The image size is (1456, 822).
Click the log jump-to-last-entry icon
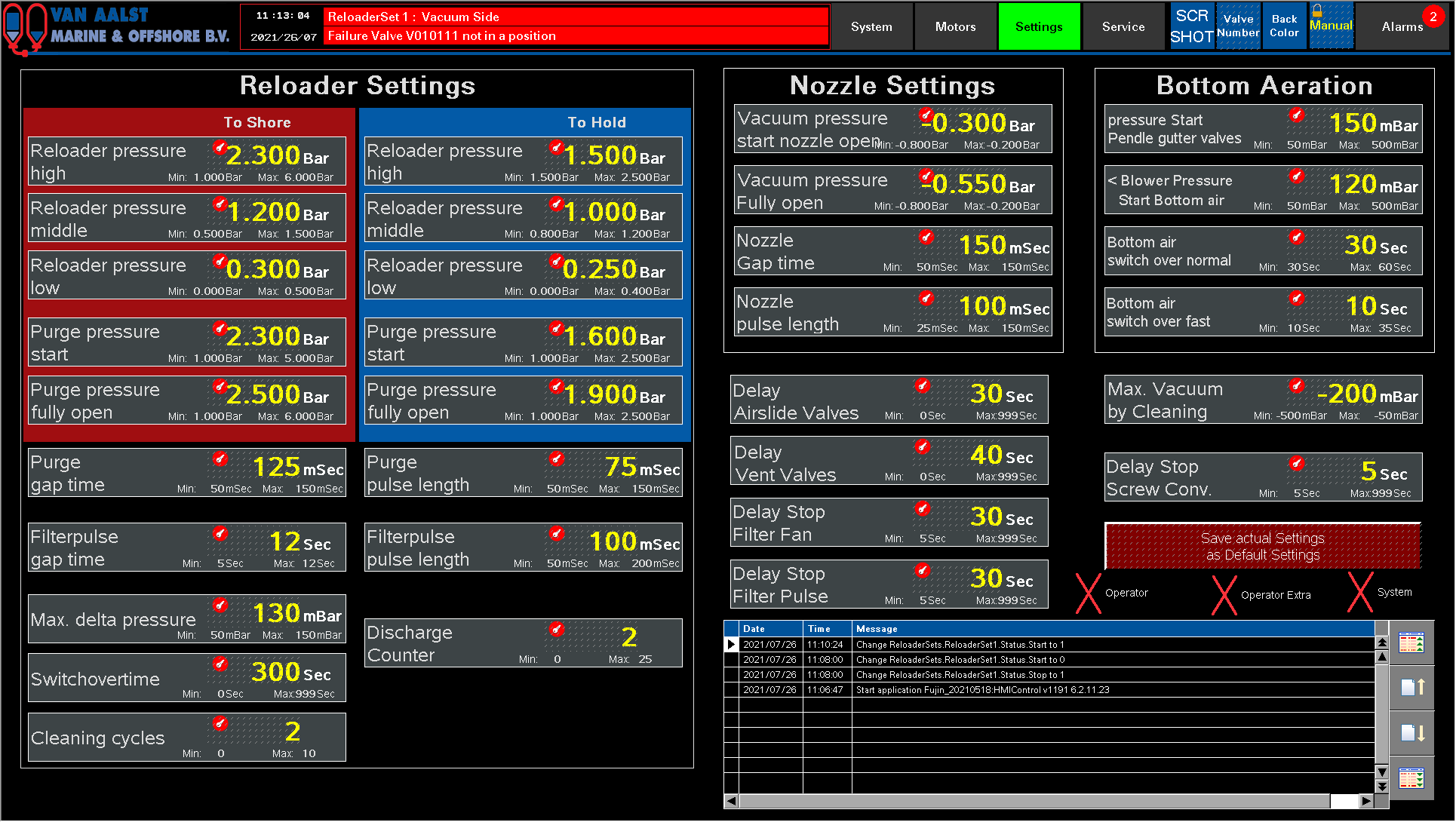[1411, 778]
